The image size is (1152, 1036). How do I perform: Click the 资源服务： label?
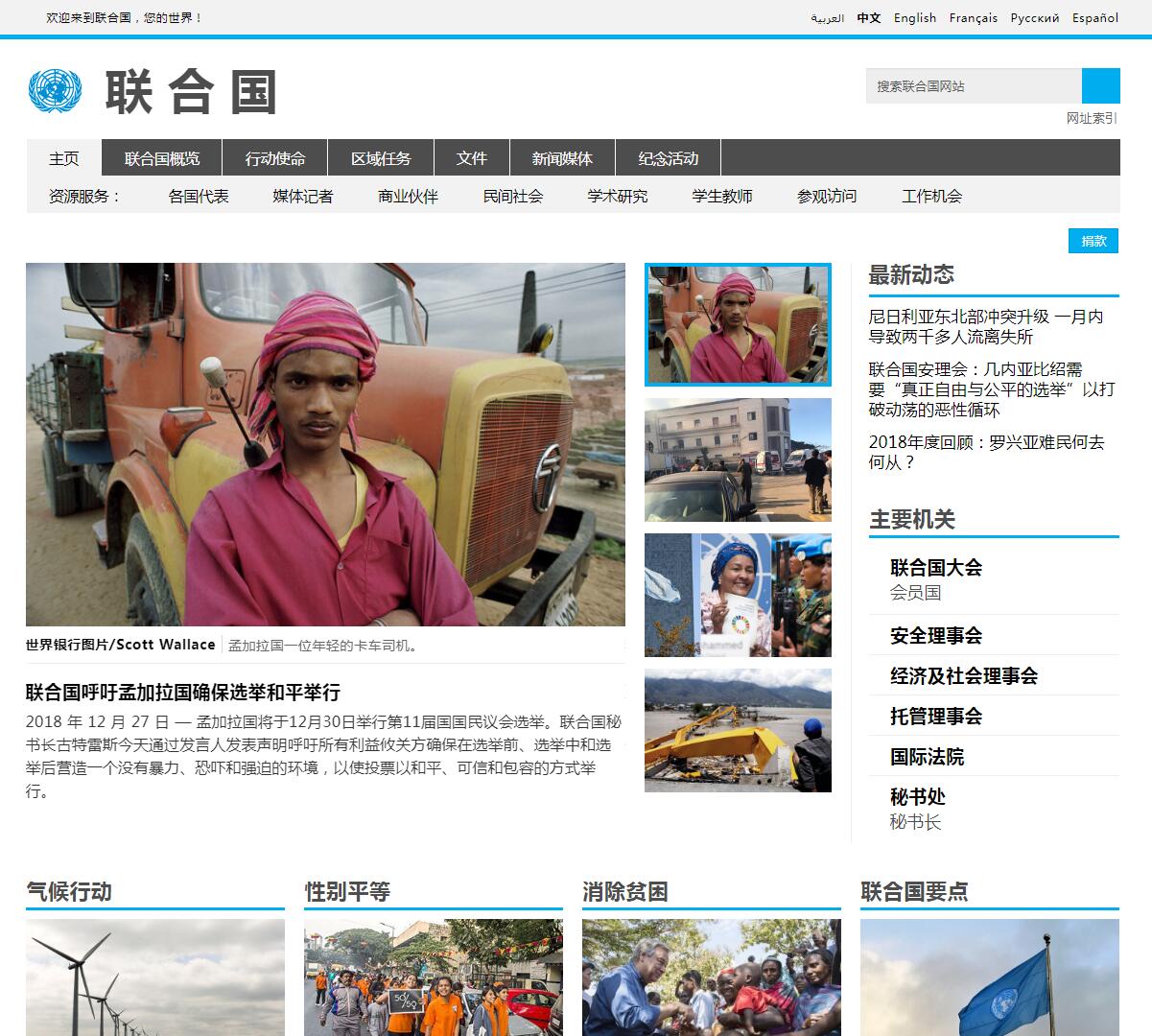[86, 196]
